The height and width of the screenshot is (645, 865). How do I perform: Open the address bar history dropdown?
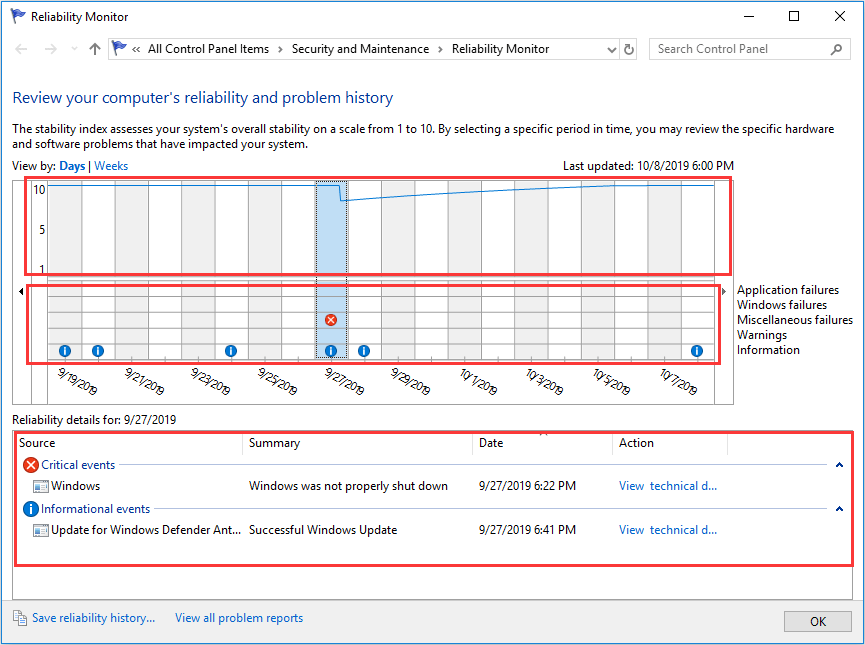click(x=611, y=50)
